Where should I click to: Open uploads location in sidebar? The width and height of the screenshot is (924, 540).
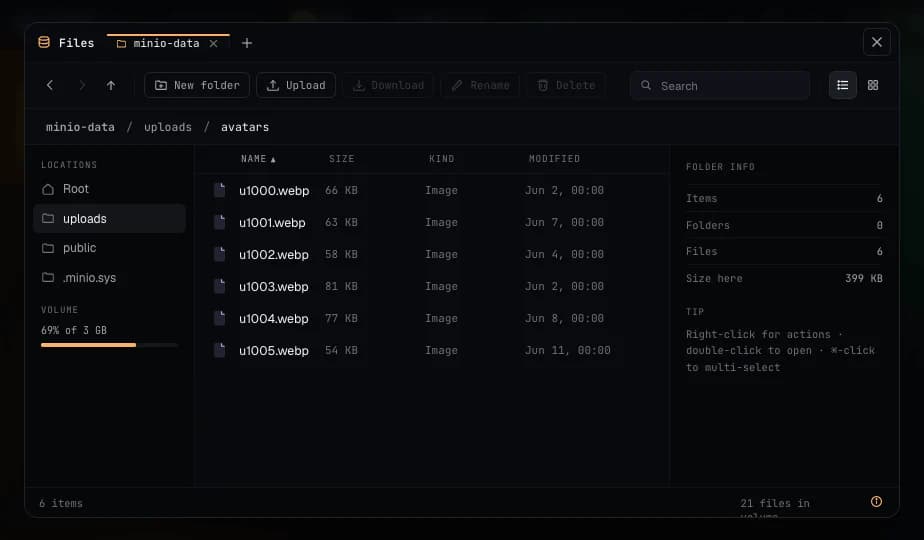click(110, 219)
